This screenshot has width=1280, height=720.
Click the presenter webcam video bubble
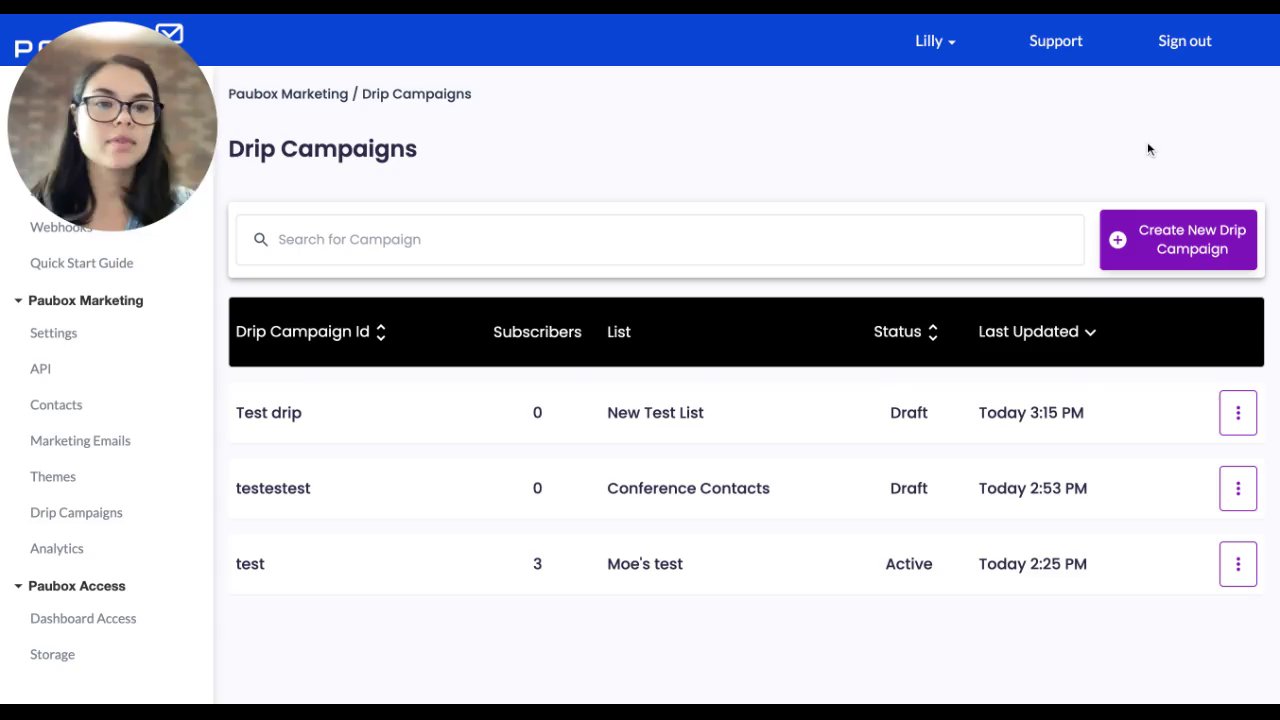(x=112, y=127)
